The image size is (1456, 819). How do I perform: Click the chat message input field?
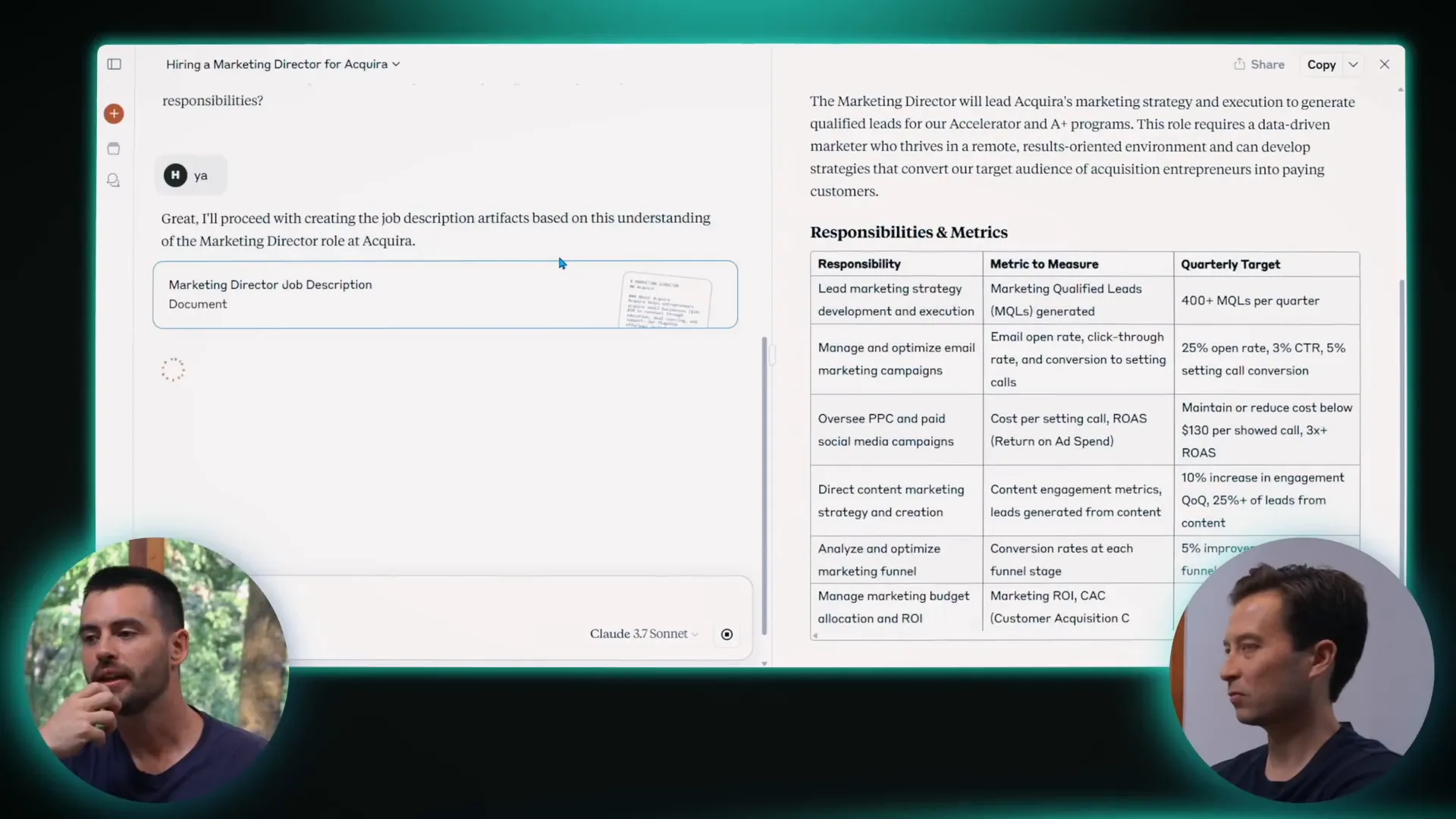point(455,603)
